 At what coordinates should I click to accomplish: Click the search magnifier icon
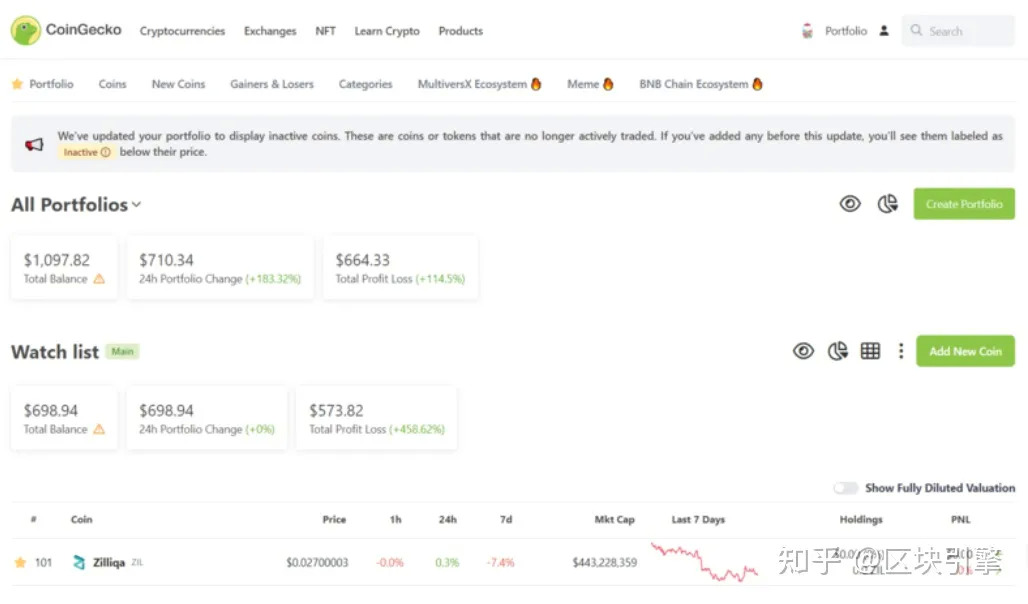click(x=917, y=30)
